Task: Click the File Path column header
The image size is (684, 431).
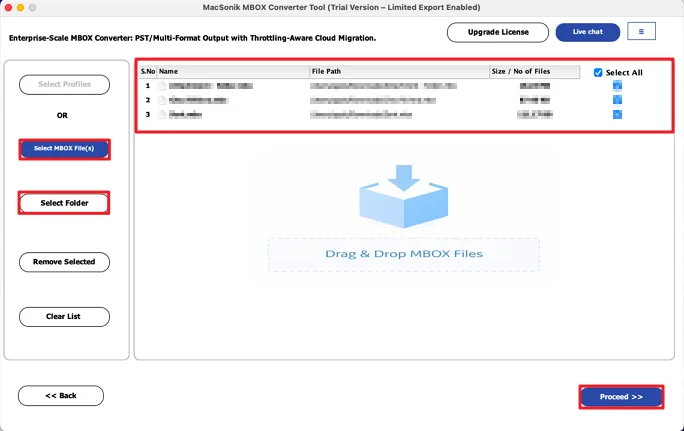Action: 400,72
